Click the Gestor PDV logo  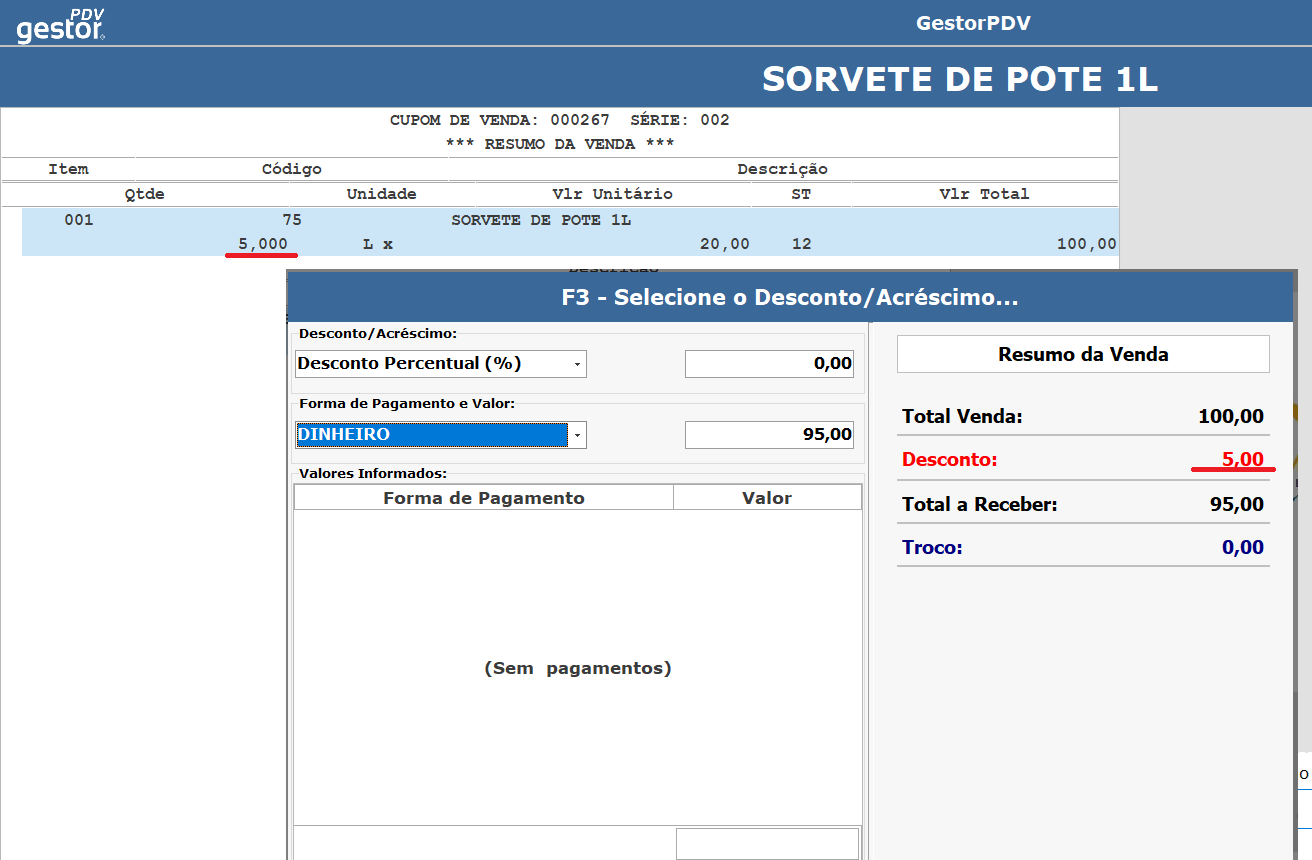(x=61, y=24)
